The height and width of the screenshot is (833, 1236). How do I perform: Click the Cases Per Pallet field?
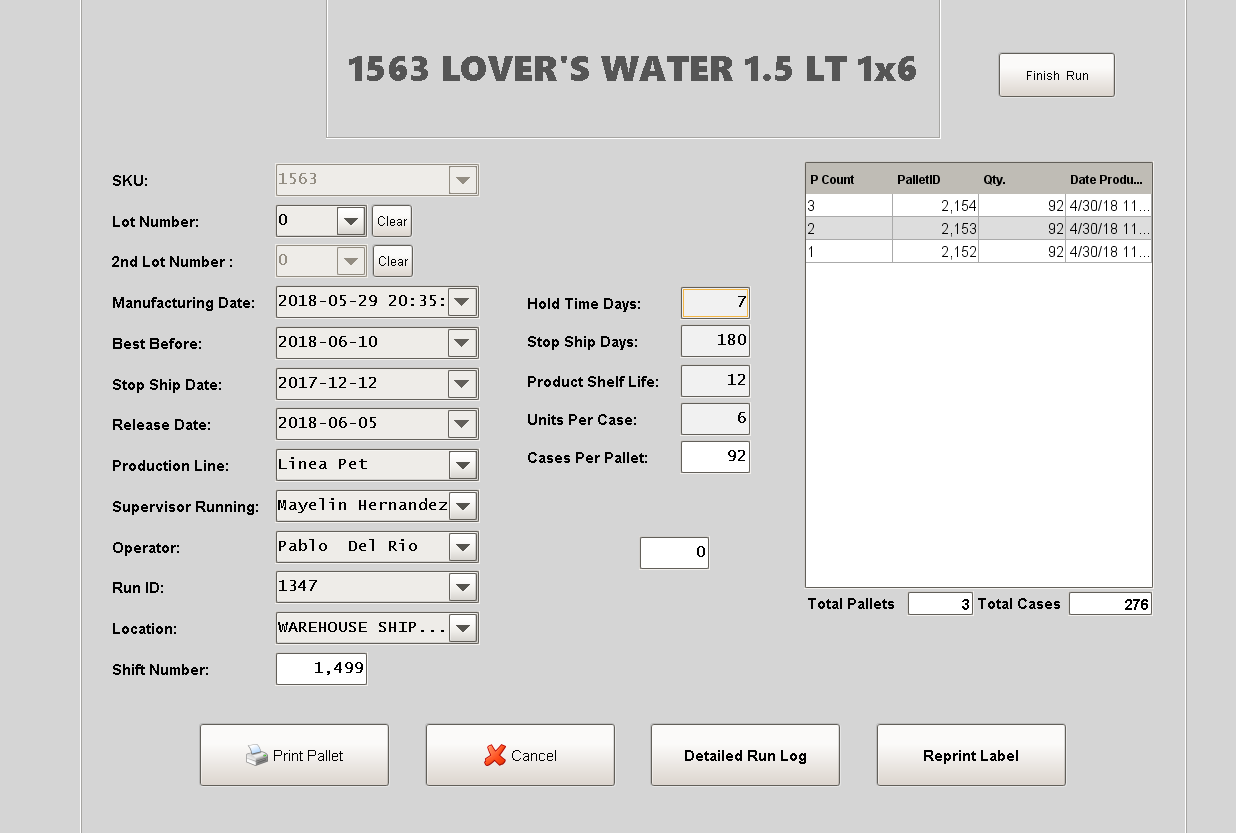[715, 457]
